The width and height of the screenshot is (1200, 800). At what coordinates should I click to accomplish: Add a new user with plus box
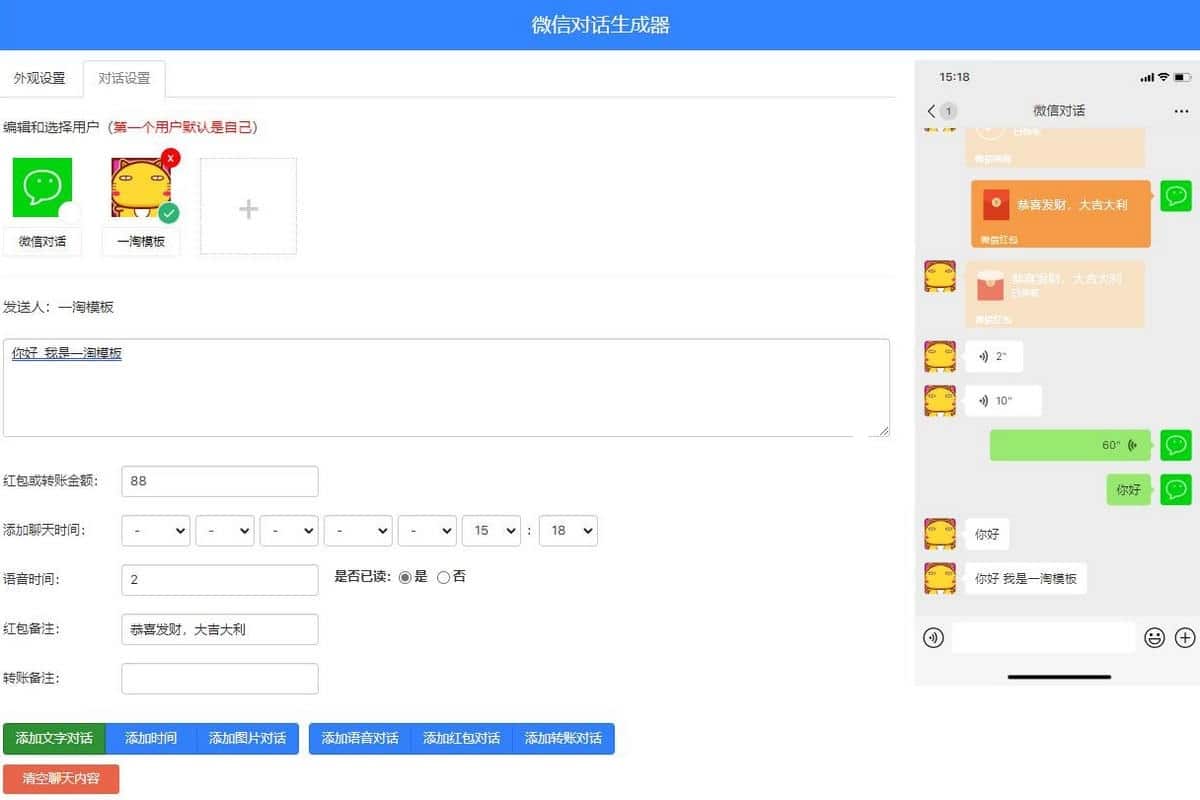pos(248,206)
